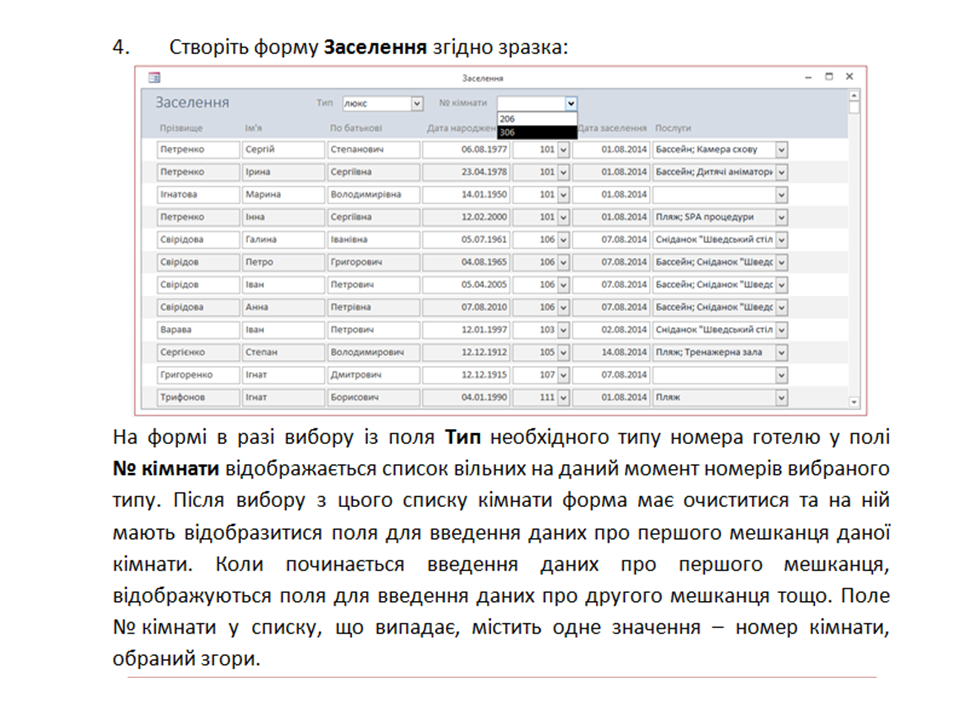Expand room dropdown in Петренко Сергій row

tap(564, 149)
